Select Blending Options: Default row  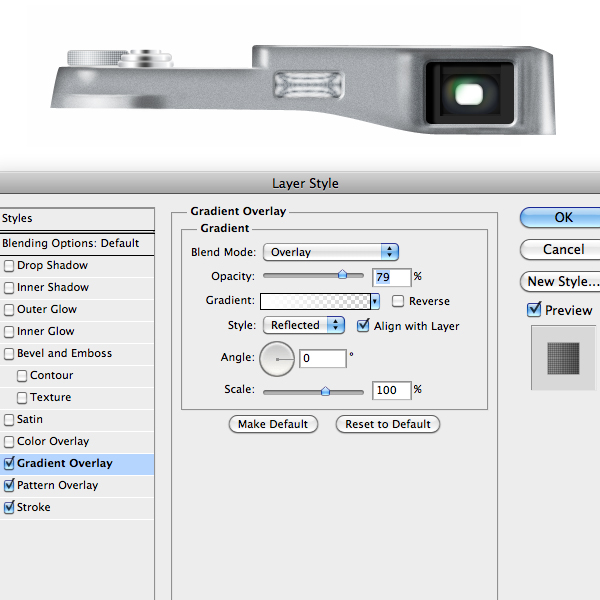point(77,243)
